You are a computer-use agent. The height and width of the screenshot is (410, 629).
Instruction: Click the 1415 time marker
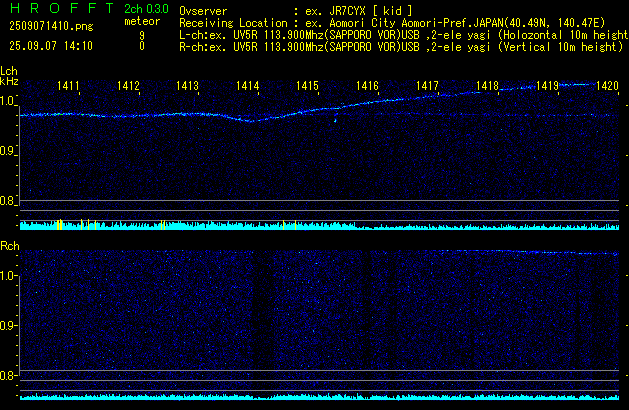point(307,86)
